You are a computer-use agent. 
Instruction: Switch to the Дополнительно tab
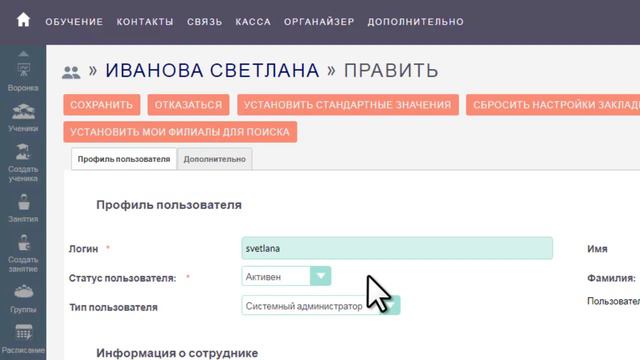pos(215,159)
